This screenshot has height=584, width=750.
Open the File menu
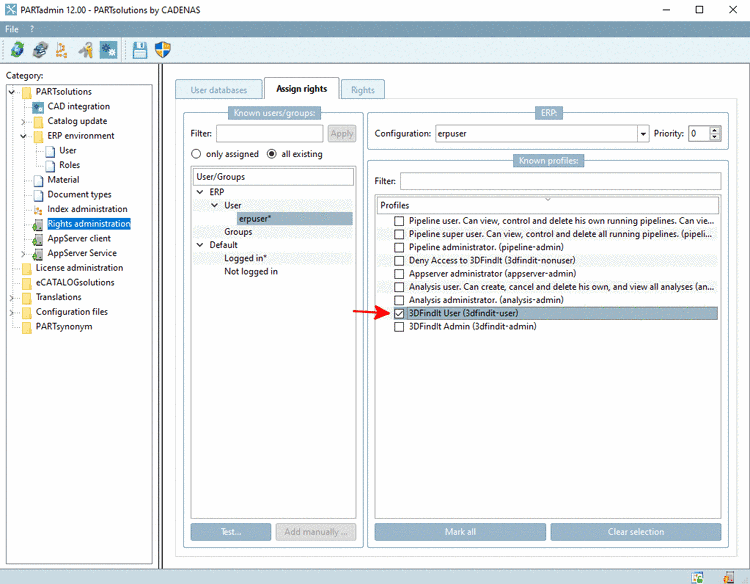11,29
